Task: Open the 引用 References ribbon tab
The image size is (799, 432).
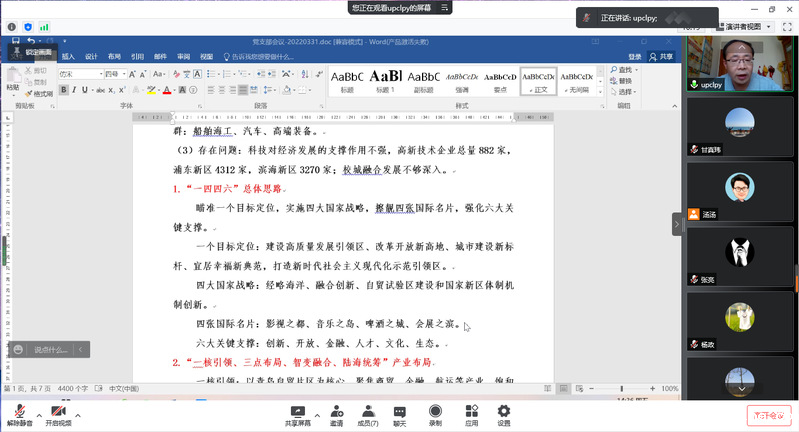Action: point(138,57)
